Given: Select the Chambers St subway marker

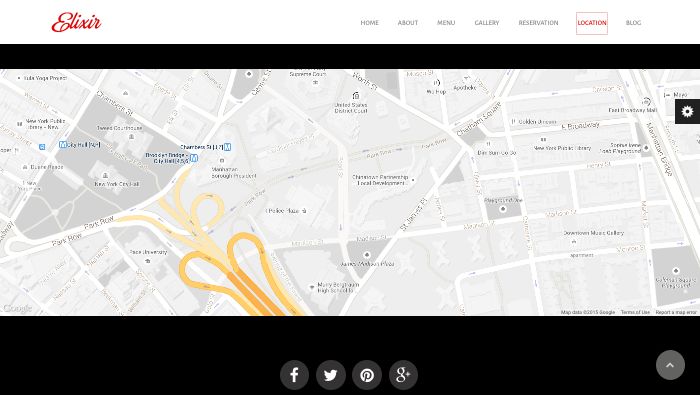Looking at the screenshot, I should (x=227, y=146).
